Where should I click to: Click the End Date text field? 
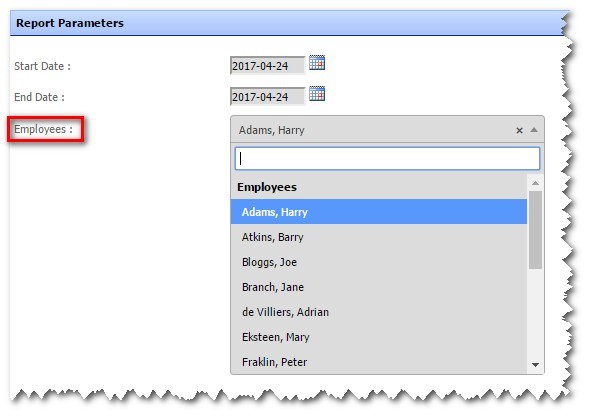267,97
